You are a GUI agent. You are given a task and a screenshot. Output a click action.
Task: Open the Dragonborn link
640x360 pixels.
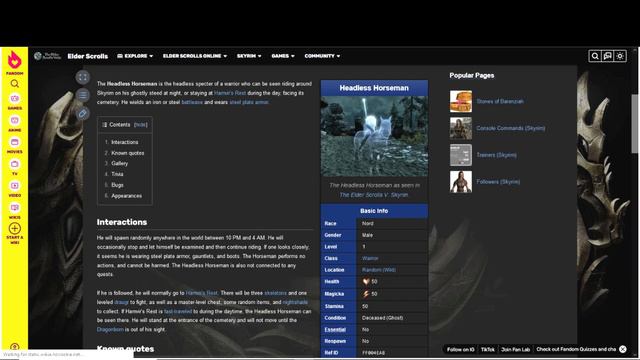click(x=110, y=329)
